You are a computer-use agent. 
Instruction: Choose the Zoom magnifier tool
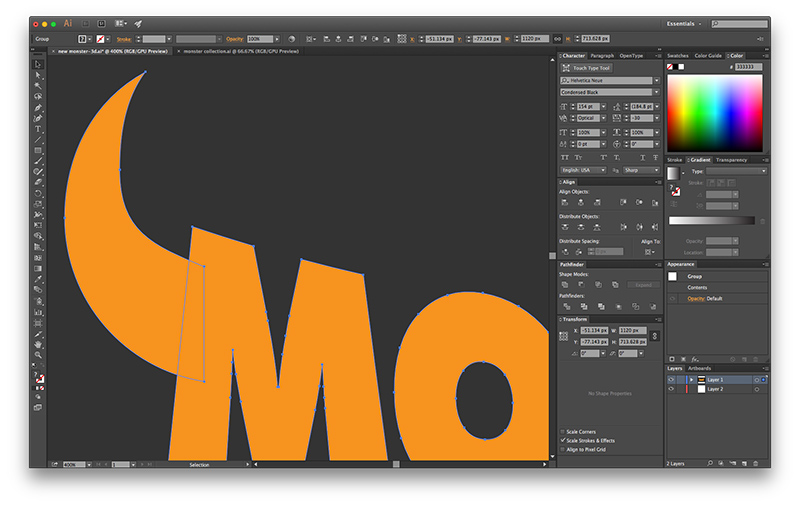(x=39, y=355)
